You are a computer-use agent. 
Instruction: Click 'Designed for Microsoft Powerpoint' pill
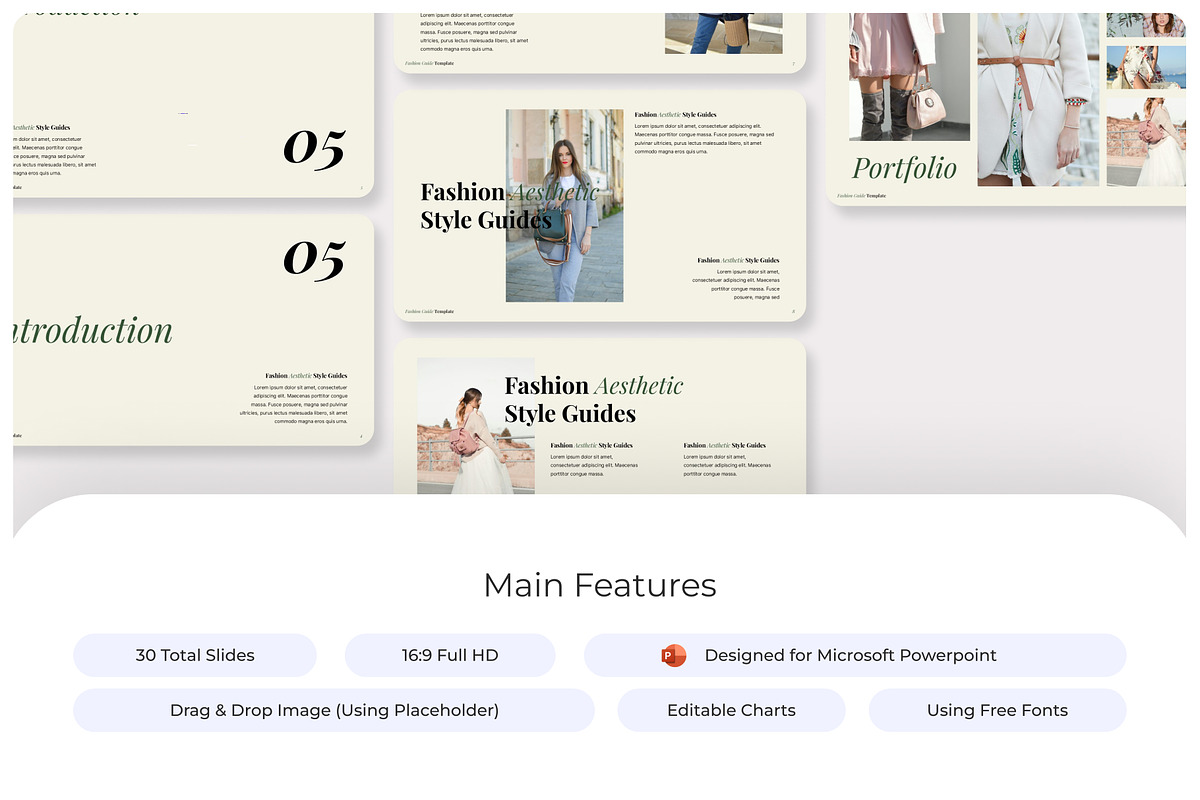855,655
